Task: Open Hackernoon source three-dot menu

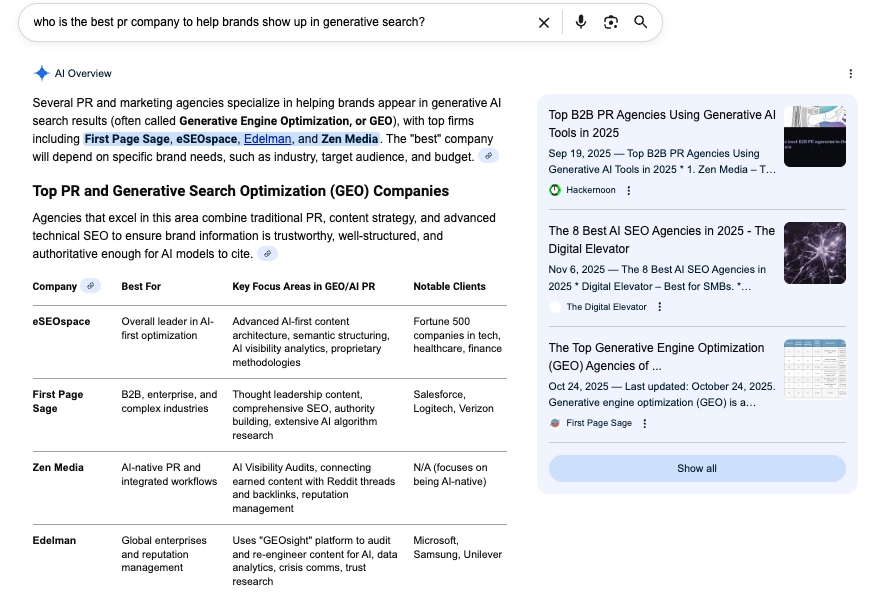Action: click(x=628, y=190)
